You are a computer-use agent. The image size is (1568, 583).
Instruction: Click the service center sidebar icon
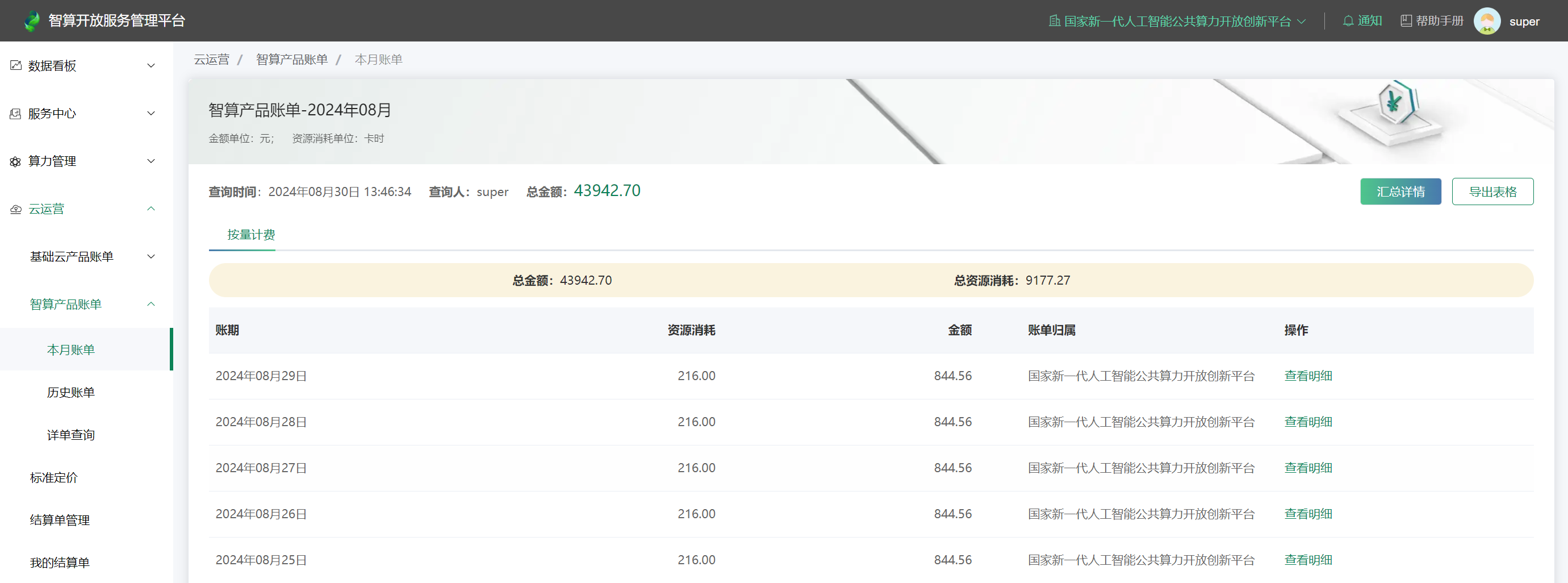coord(16,114)
